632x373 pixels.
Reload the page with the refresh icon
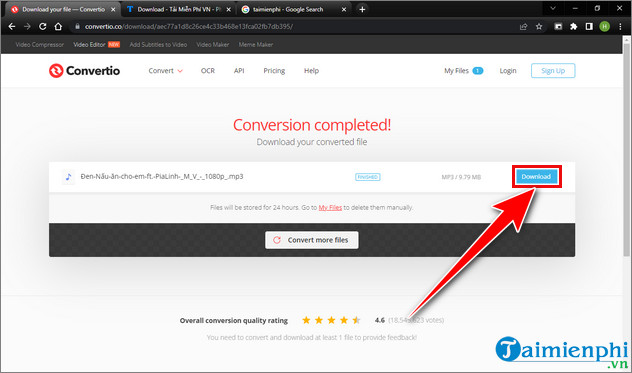[42, 27]
